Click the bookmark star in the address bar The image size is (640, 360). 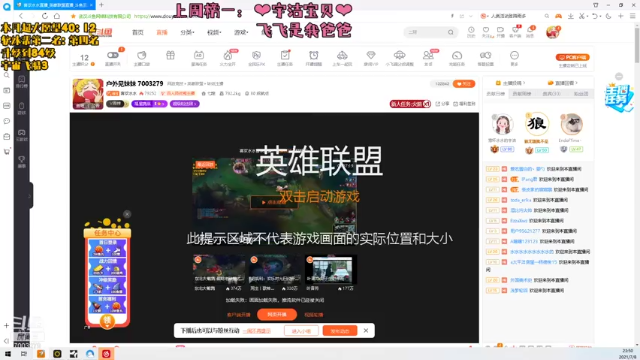[73, 16]
